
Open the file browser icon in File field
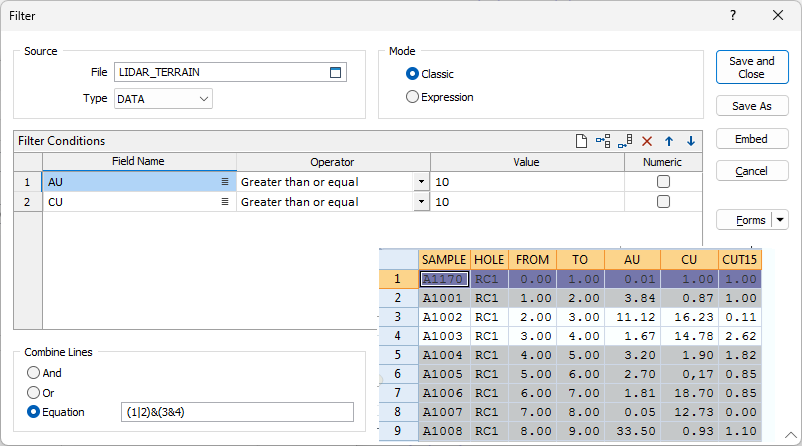pyautogui.click(x=336, y=72)
